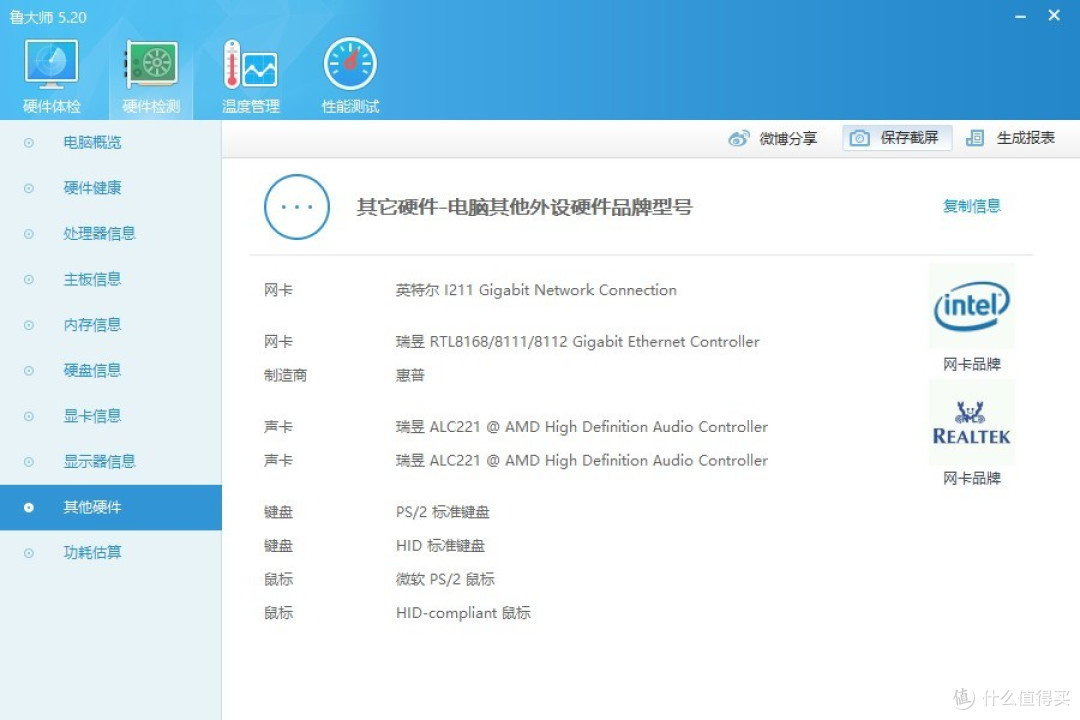The height and width of the screenshot is (720, 1080).
Task: Open the 主板信息 page
Action: pos(93,279)
